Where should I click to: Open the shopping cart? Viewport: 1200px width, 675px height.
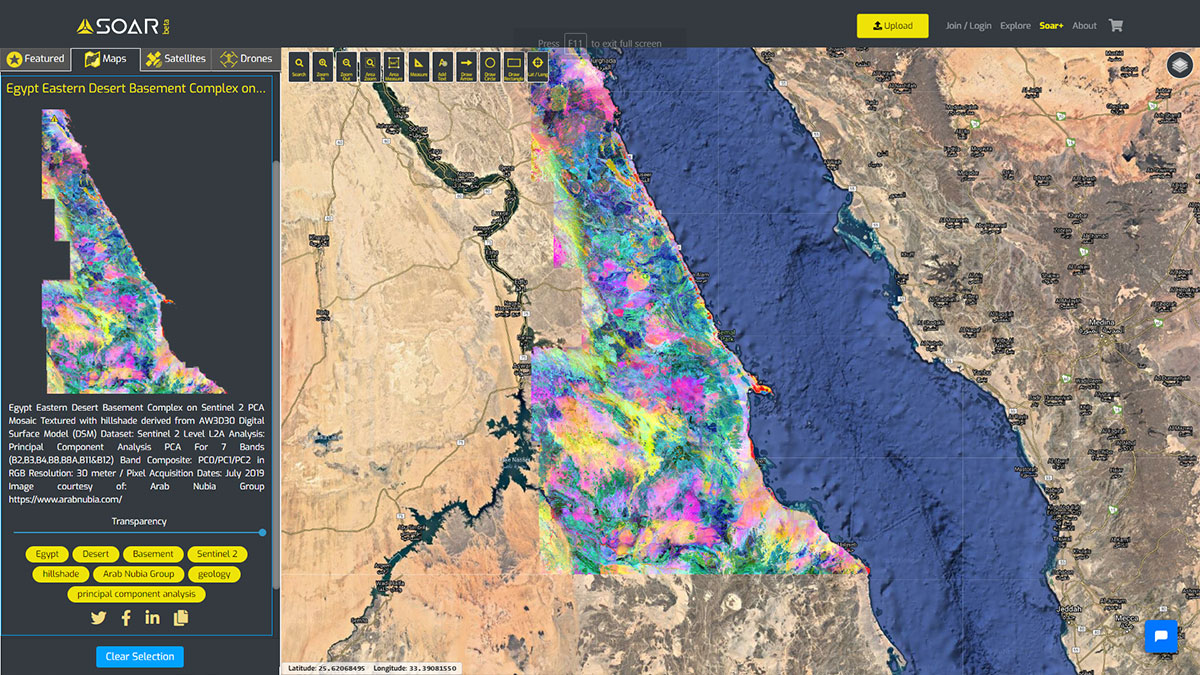1116,26
